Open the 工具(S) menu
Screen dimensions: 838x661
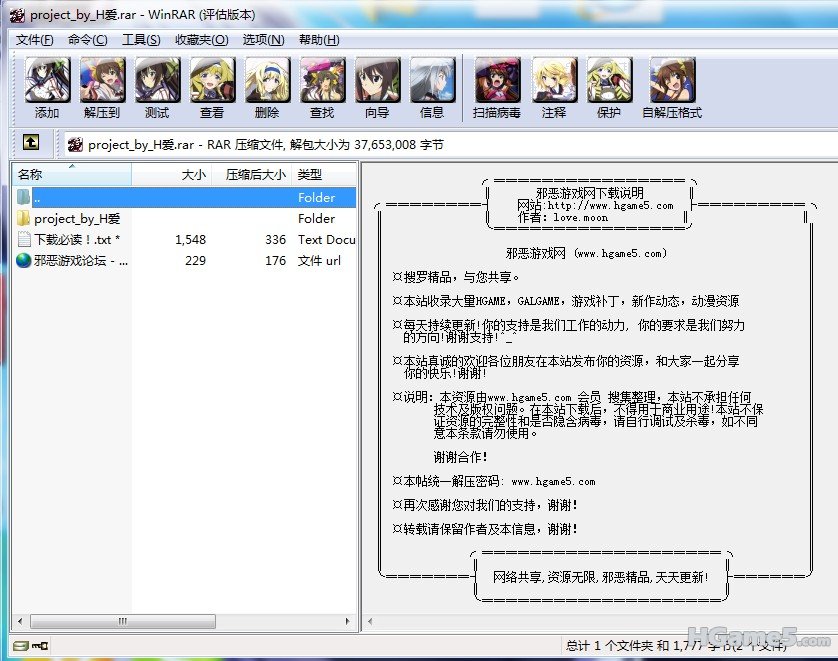pyautogui.click(x=141, y=40)
